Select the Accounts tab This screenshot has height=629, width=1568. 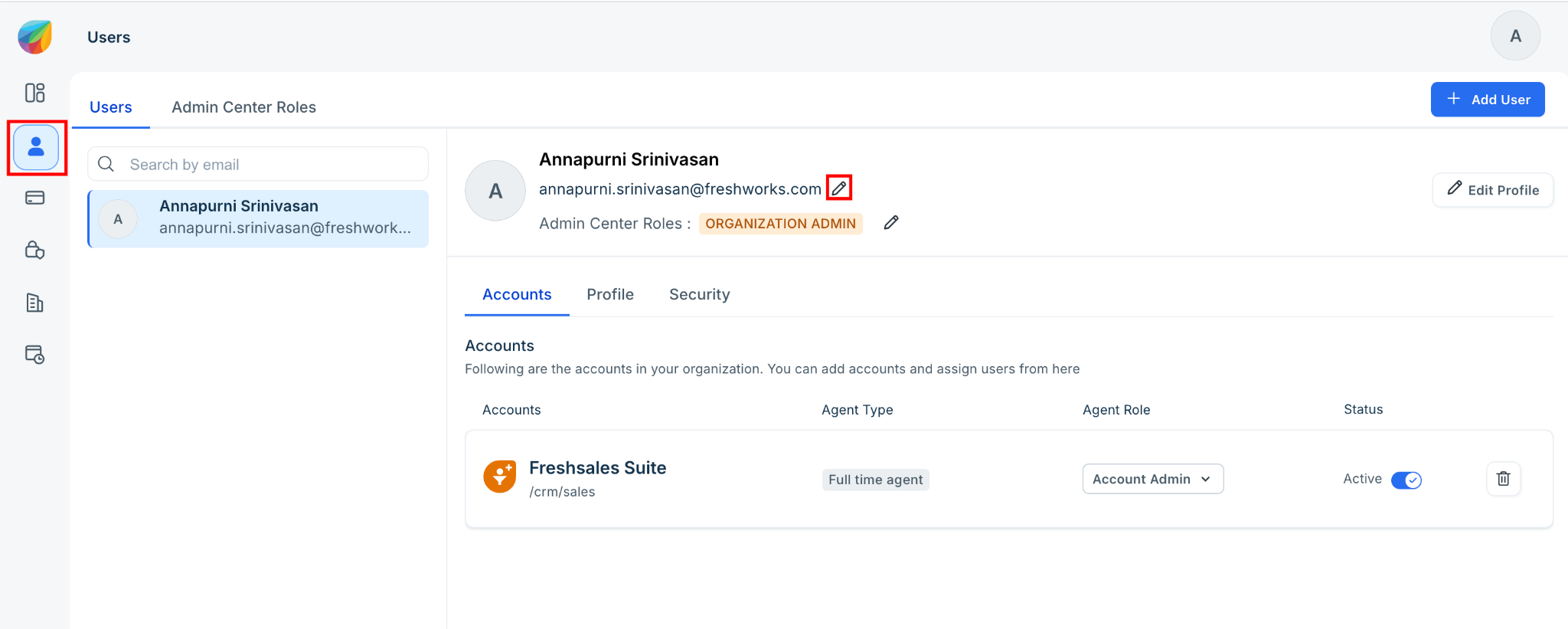click(x=517, y=294)
